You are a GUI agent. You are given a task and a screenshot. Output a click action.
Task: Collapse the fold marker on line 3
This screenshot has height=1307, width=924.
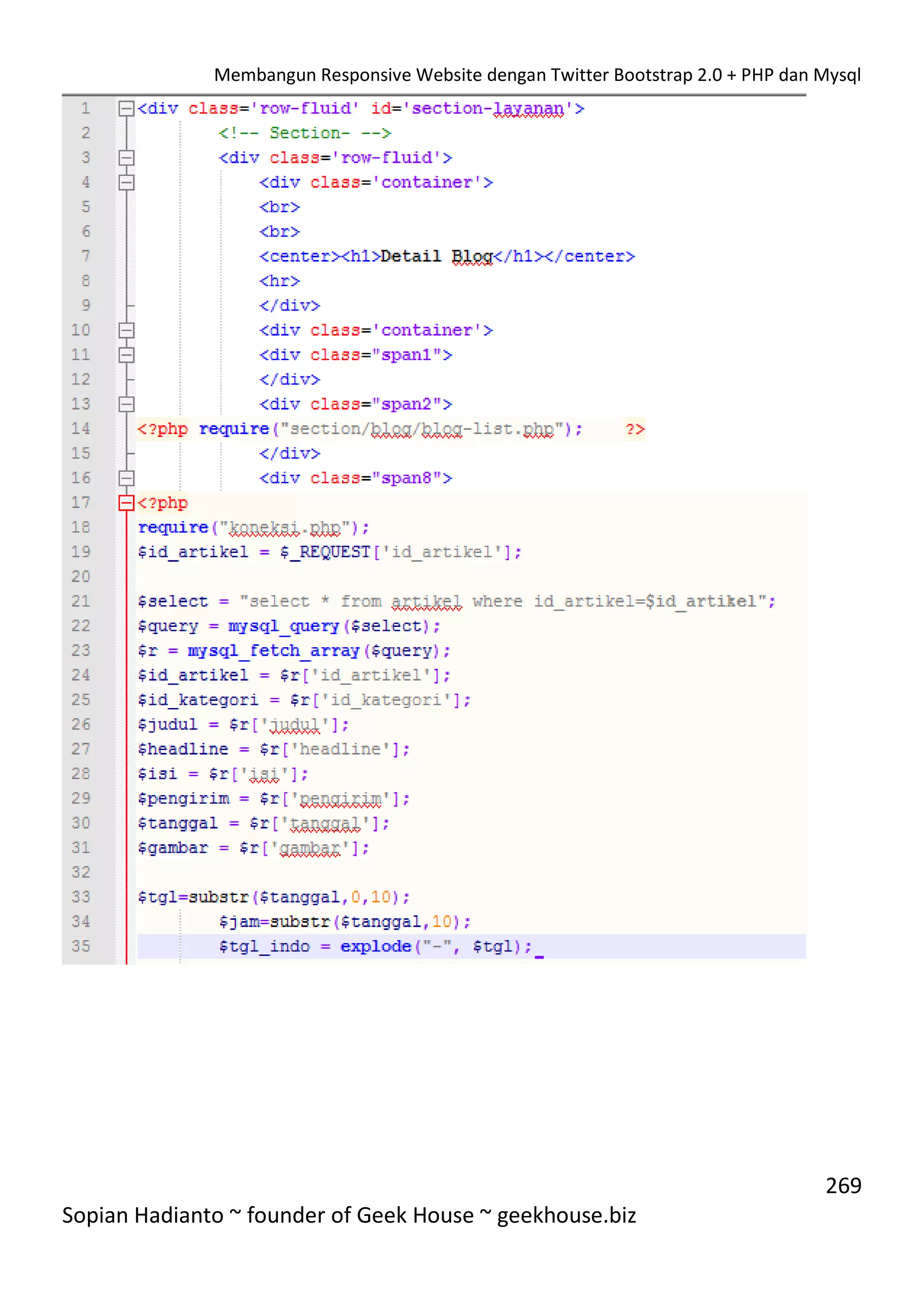pyautogui.click(x=126, y=158)
